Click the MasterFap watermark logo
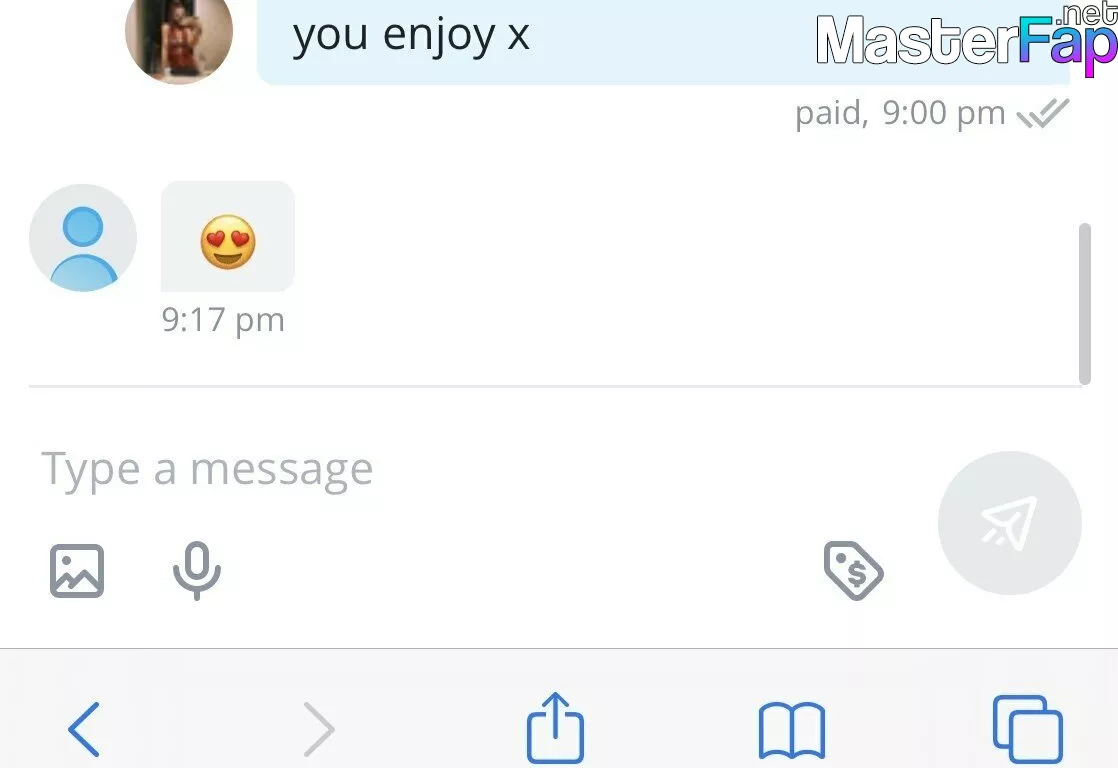The height and width of the screenshot is (768, 1118). (x=967, y=39)
